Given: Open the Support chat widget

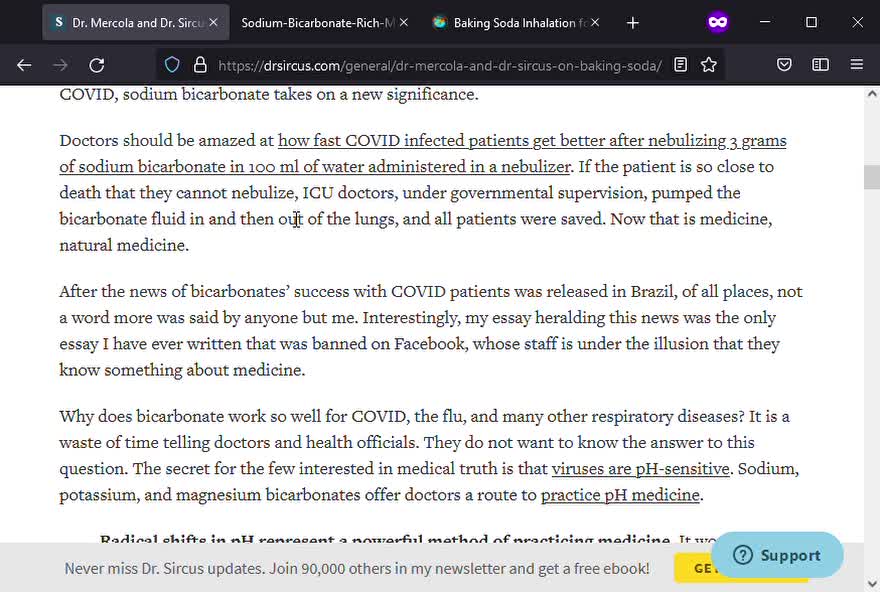Looking at the screenshot, I should 777,555.
